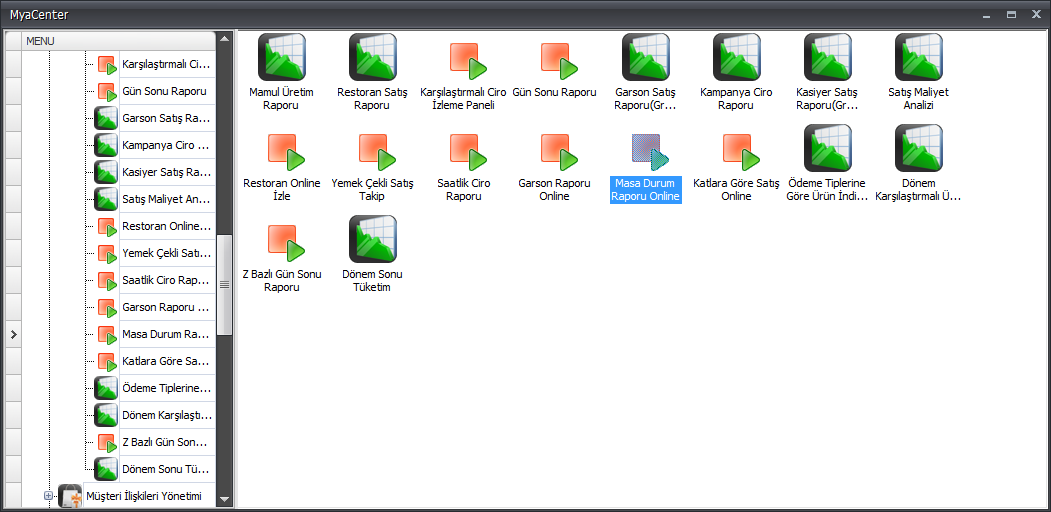Open Restoran Satış Raporu large icon
The image size is (1051, 512).
373,57
